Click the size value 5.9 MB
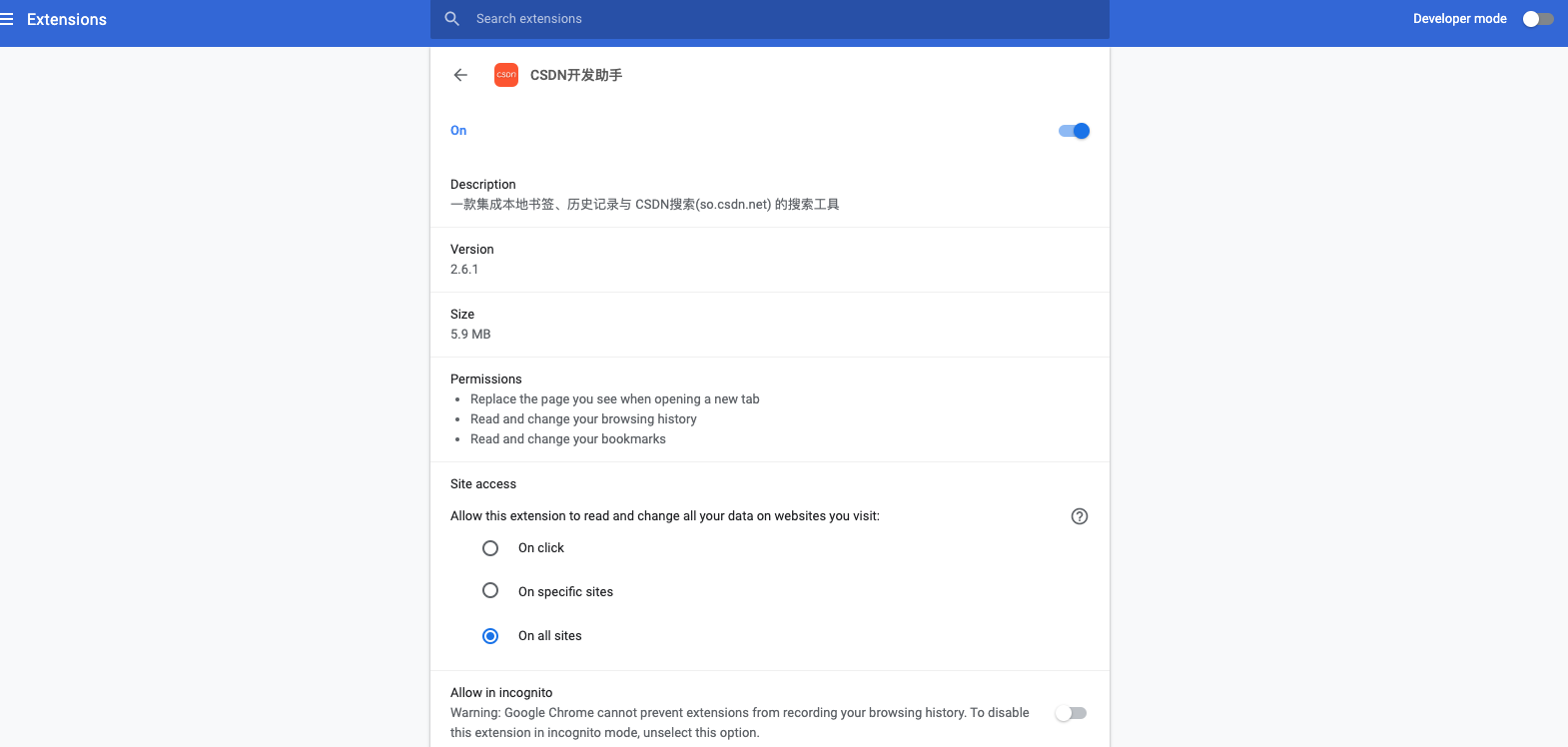Viewport: 1568px width, 747px height. point(470,335)
